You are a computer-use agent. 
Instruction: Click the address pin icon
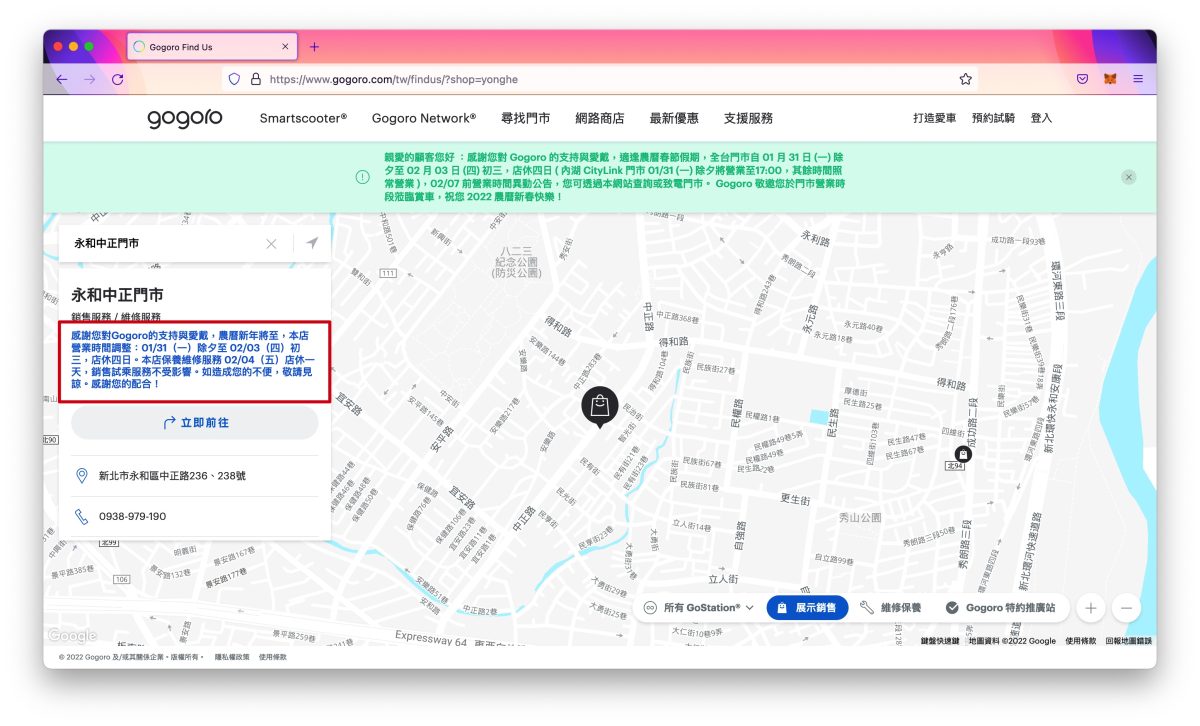pyautogui.click(x=82, y=476)
